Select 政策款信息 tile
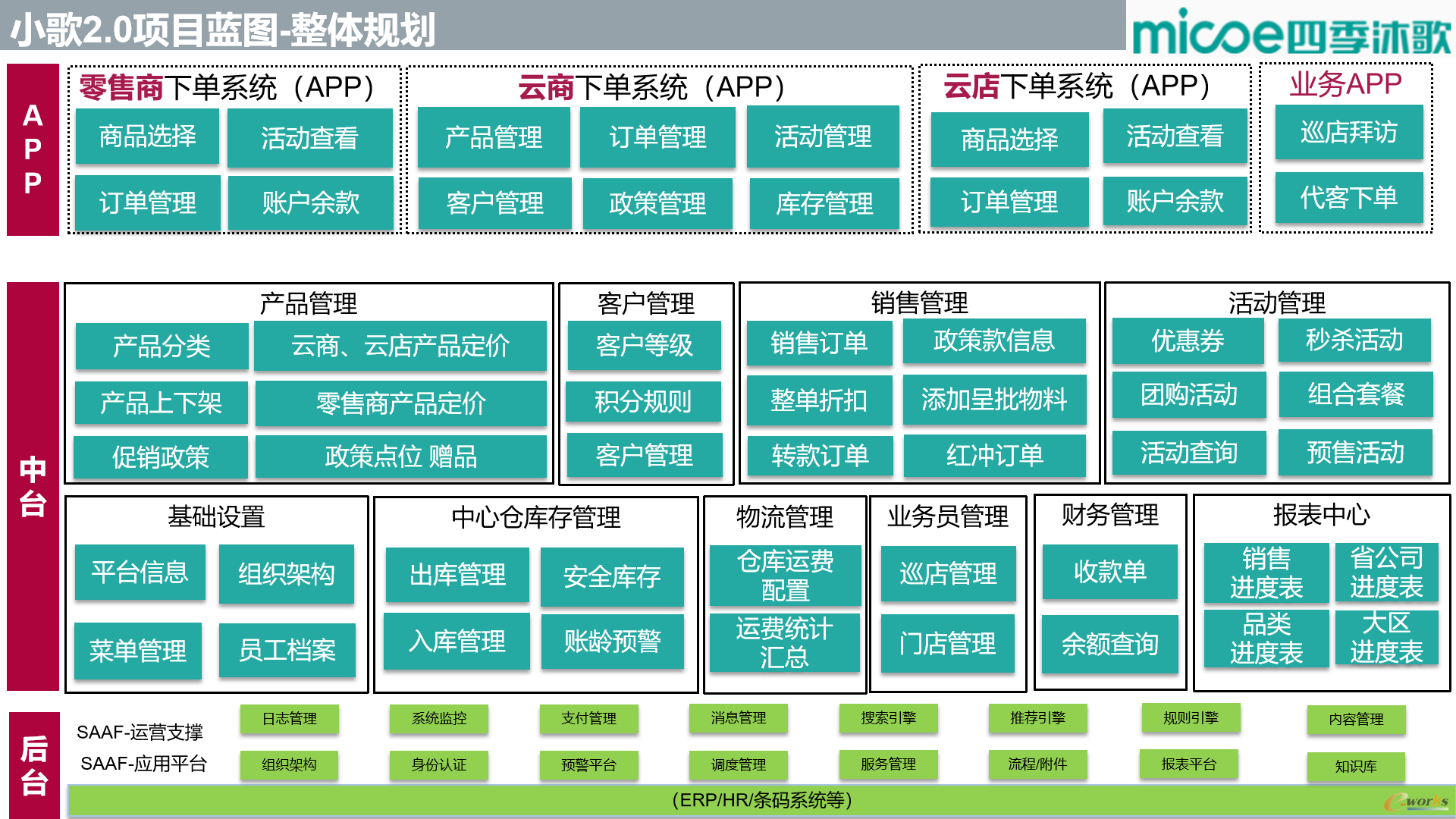1456x819 pixels. pyautogui.click(x=994, y=340)
